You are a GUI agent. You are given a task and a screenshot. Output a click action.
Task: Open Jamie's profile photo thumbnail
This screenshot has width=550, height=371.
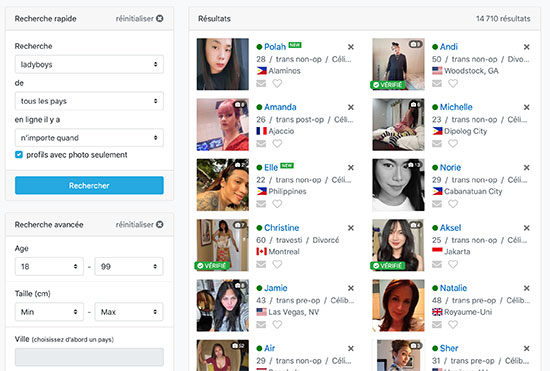click(x=223, y=305)
